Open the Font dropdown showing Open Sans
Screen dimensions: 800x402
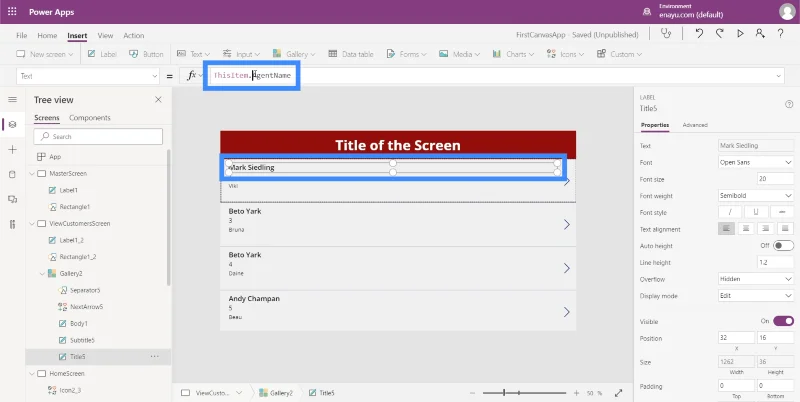755,162
